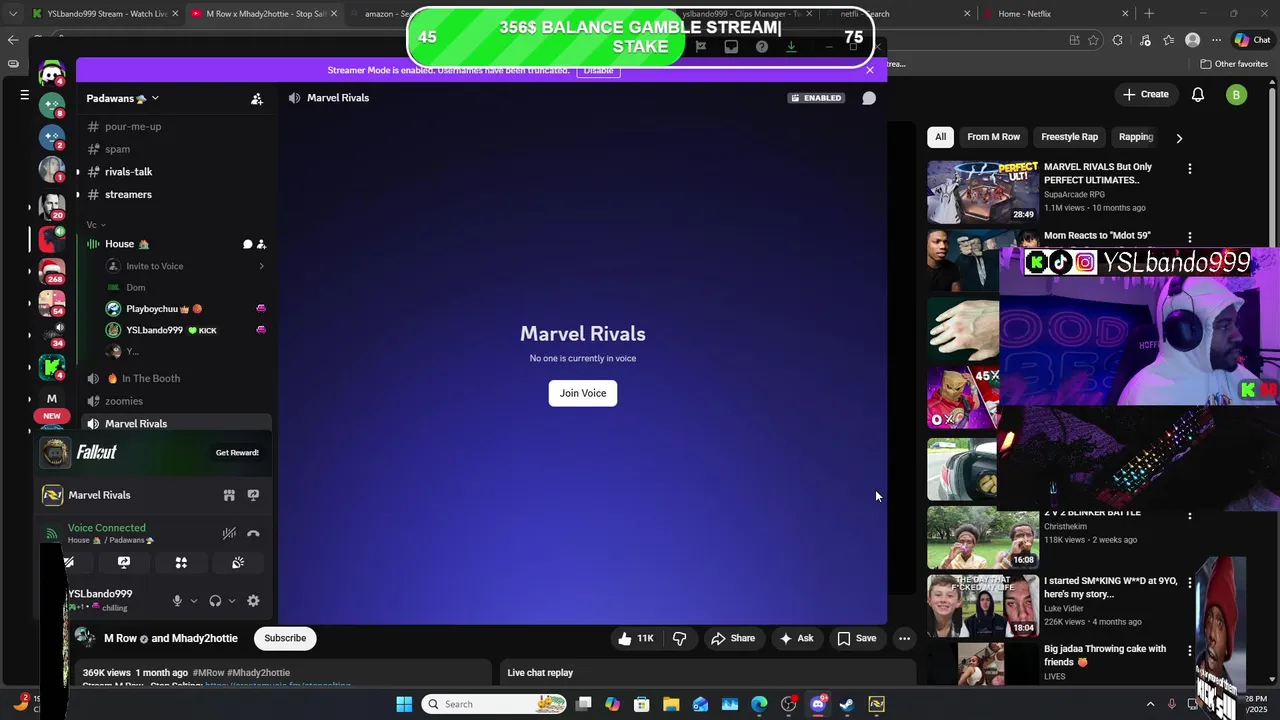Click the Join Voice button
This screenshot has height=720, width=1280.
click(583, 393)
